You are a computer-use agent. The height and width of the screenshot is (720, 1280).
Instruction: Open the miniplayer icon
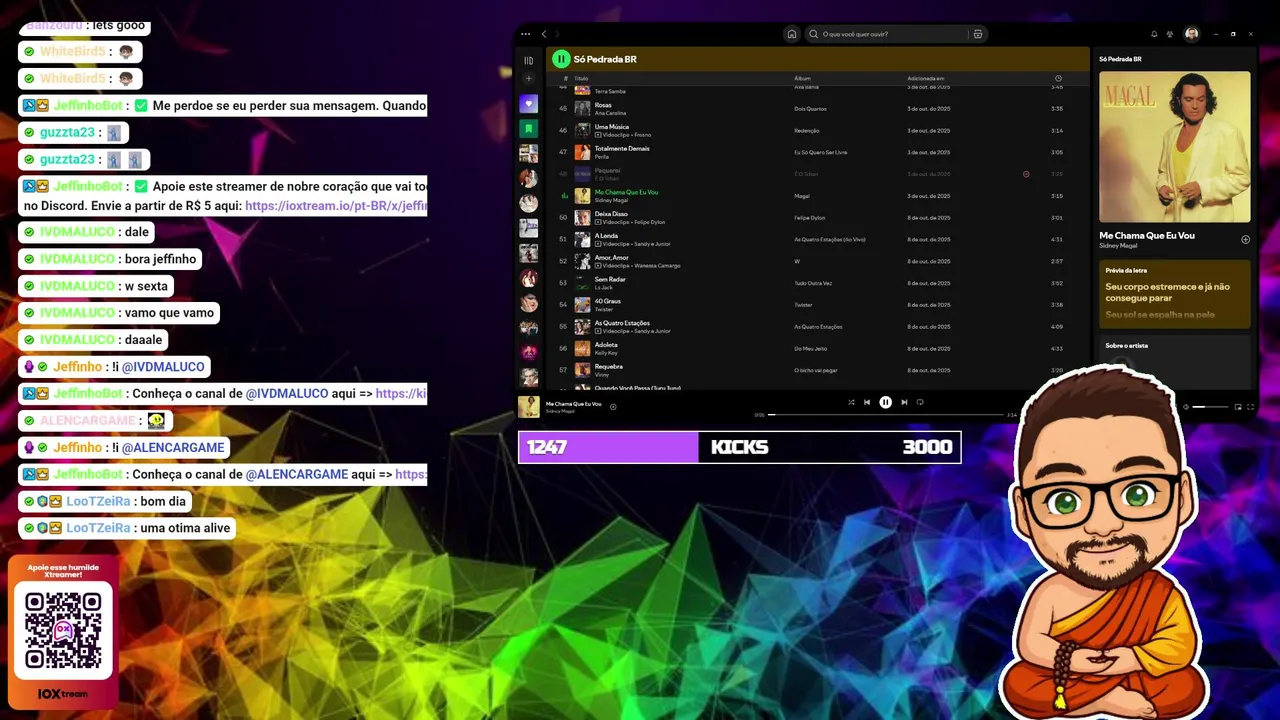pos(1238,407)
